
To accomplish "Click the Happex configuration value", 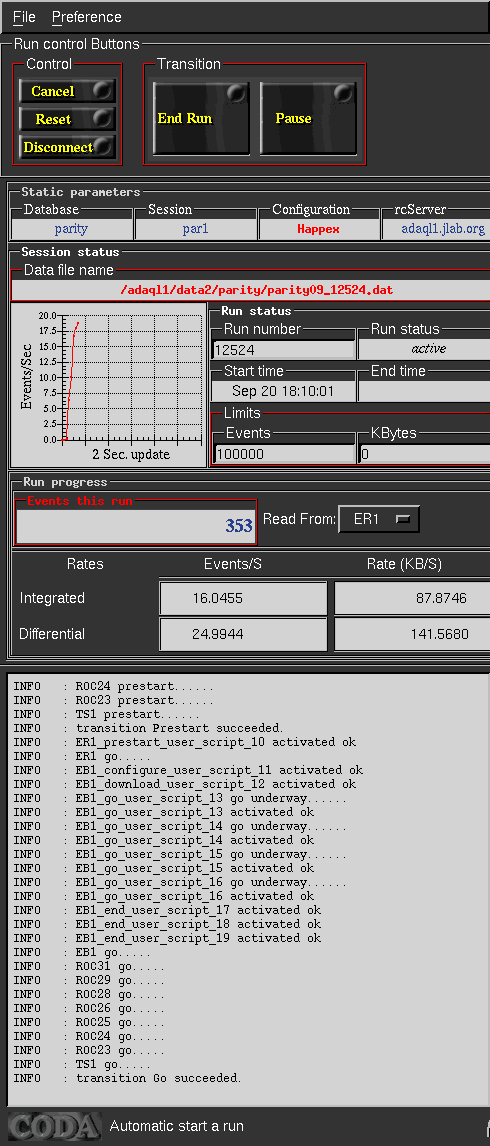I will click(x=318, y=229).
